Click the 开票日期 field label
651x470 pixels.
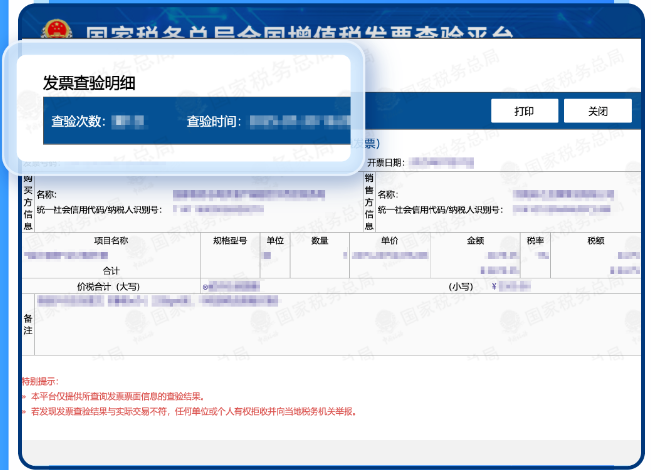(x=385, y=162)
